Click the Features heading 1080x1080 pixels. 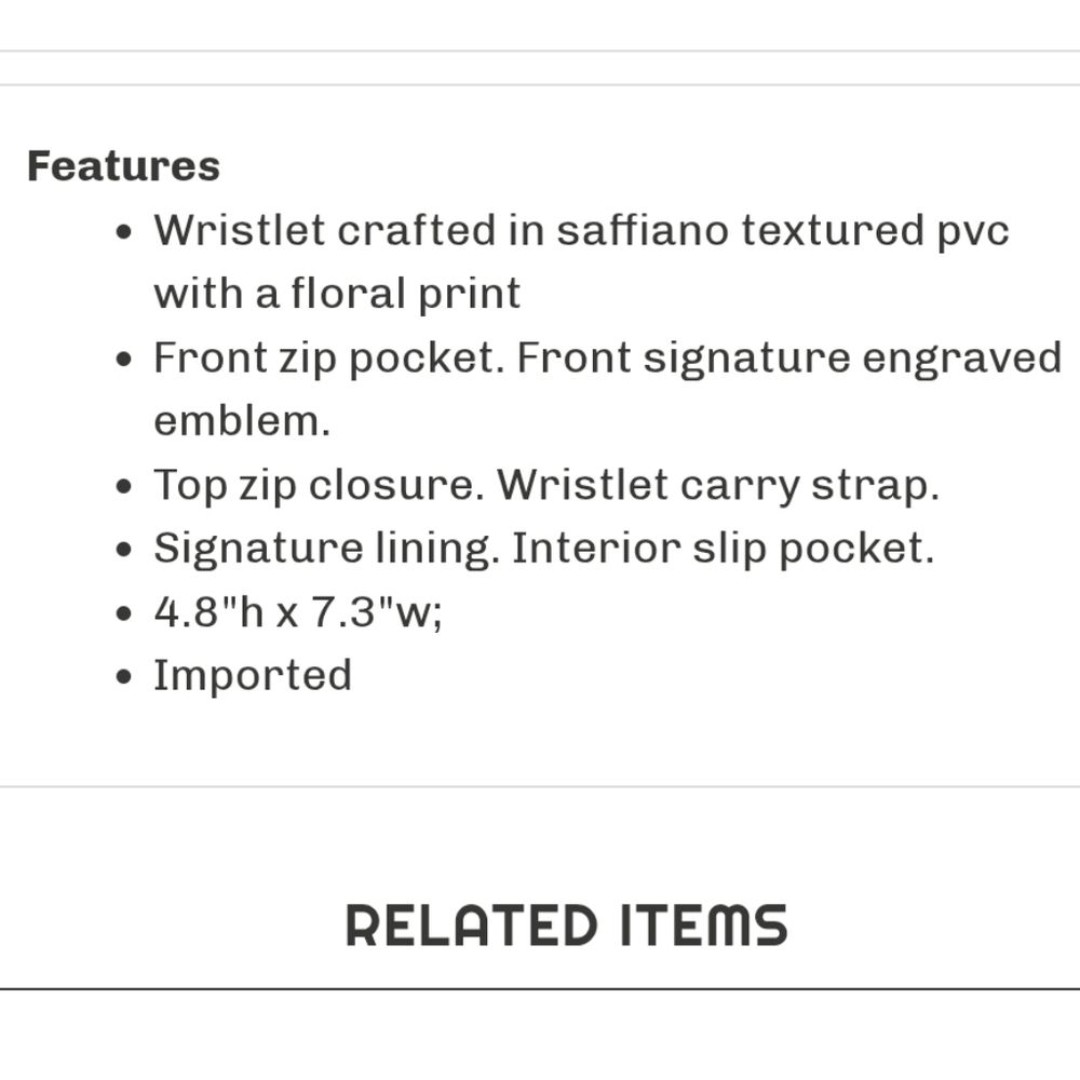124,166
